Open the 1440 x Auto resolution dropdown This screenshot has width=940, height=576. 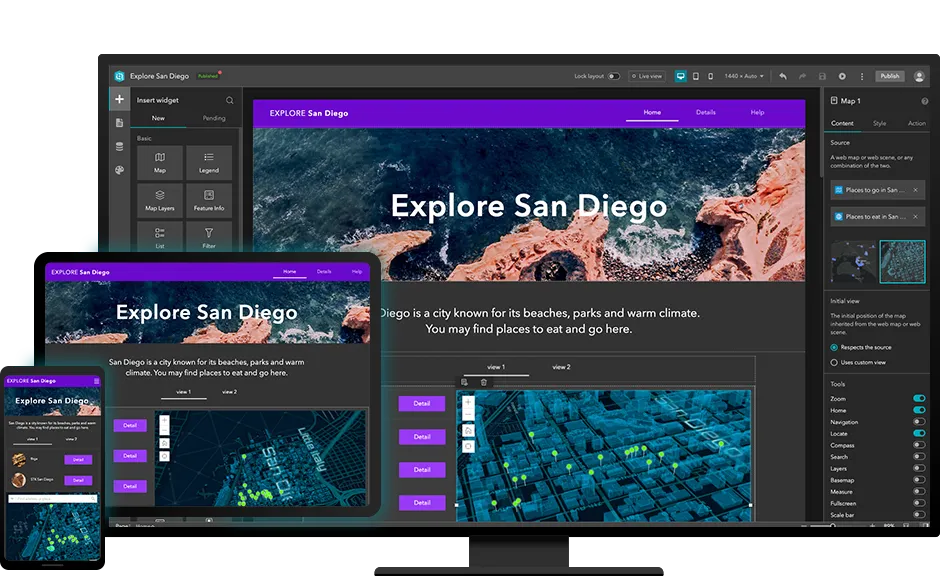(742, 76)
